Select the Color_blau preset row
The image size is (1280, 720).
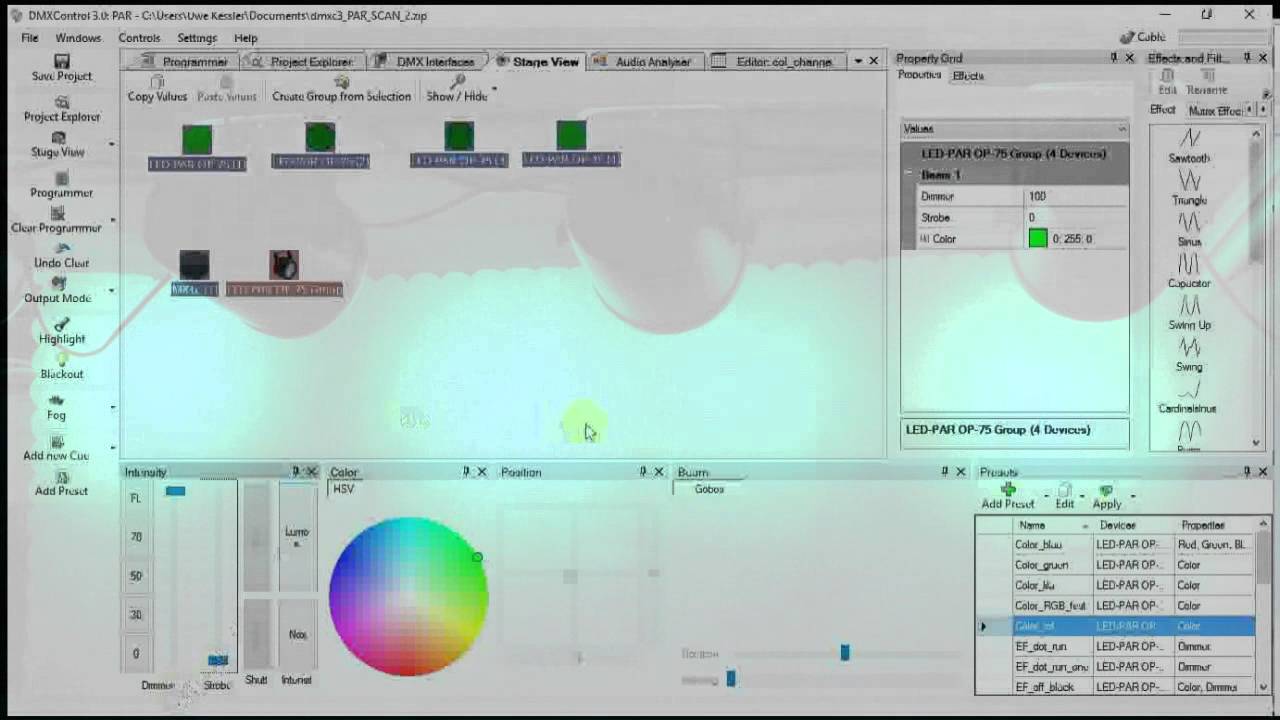1115,545
